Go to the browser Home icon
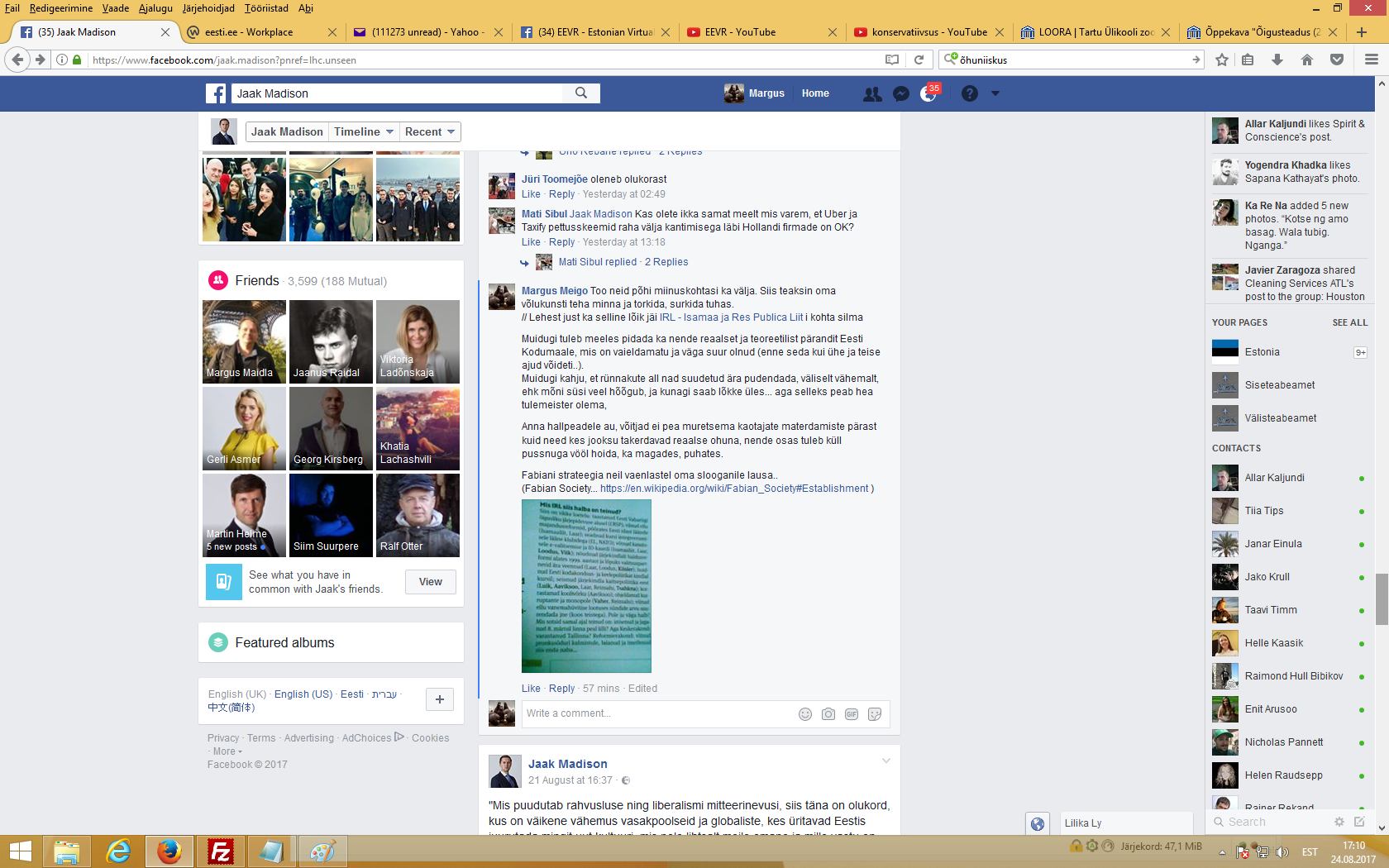The height and width of the screenshot is (868, 1389). (x=1307, y=60)
